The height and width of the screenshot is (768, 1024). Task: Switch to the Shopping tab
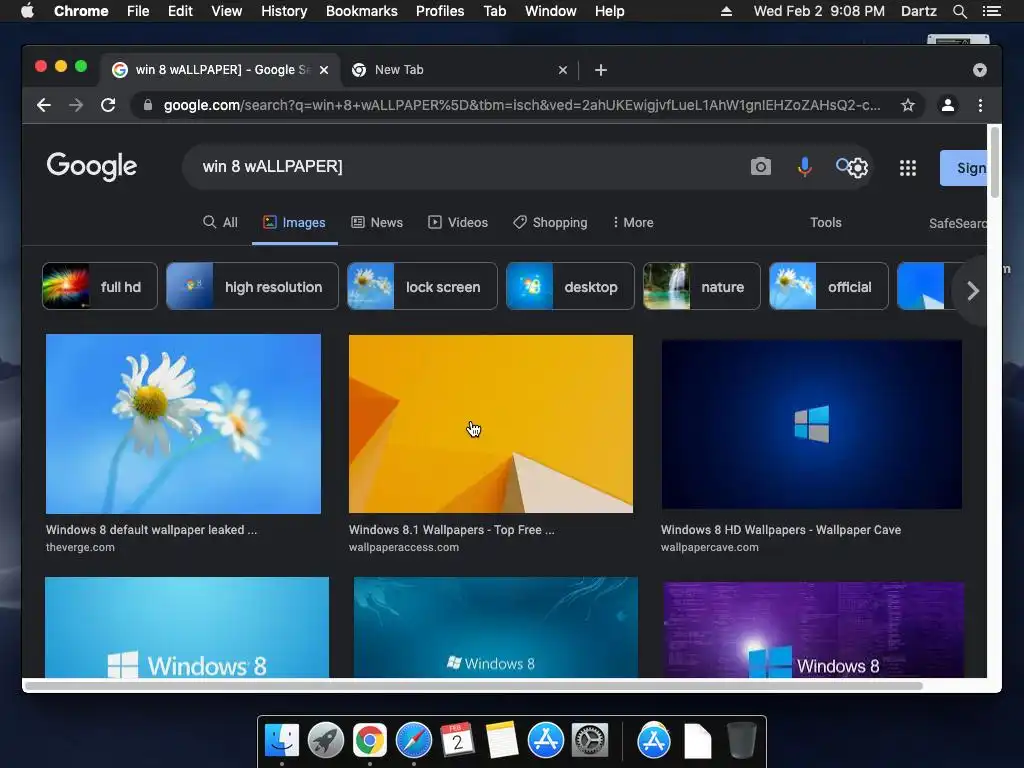click(550, 223)
